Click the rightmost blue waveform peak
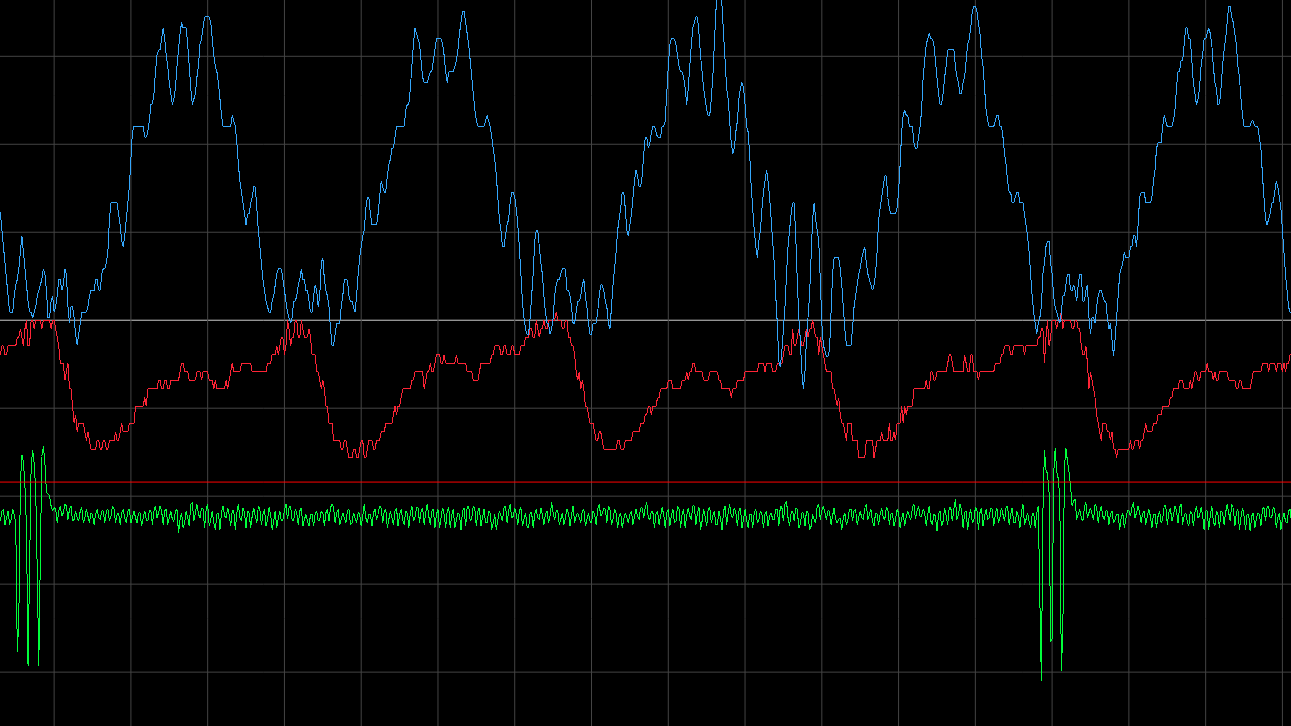The width and height of the screenshot is (1291, 726). pyautogui.click(x=1231, y=8)
